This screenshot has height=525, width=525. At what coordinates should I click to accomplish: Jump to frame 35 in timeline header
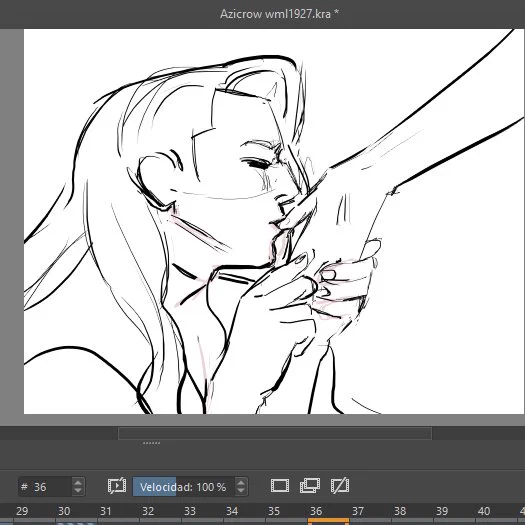pyautogui.click(x=274, y=511)
